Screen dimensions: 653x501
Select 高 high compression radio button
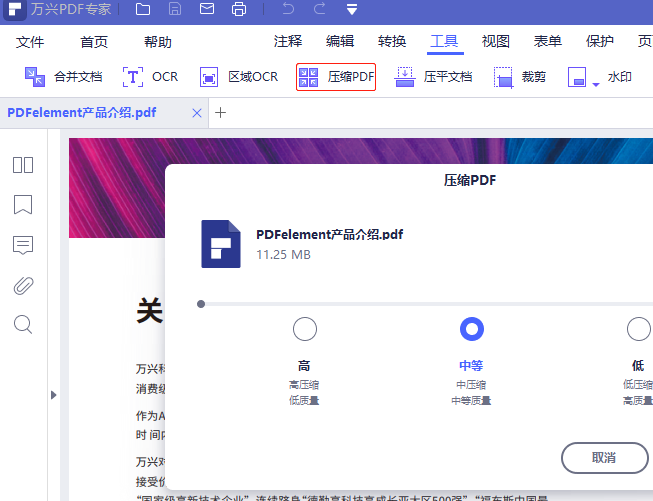pyautogui.click(x=305, y=329)
